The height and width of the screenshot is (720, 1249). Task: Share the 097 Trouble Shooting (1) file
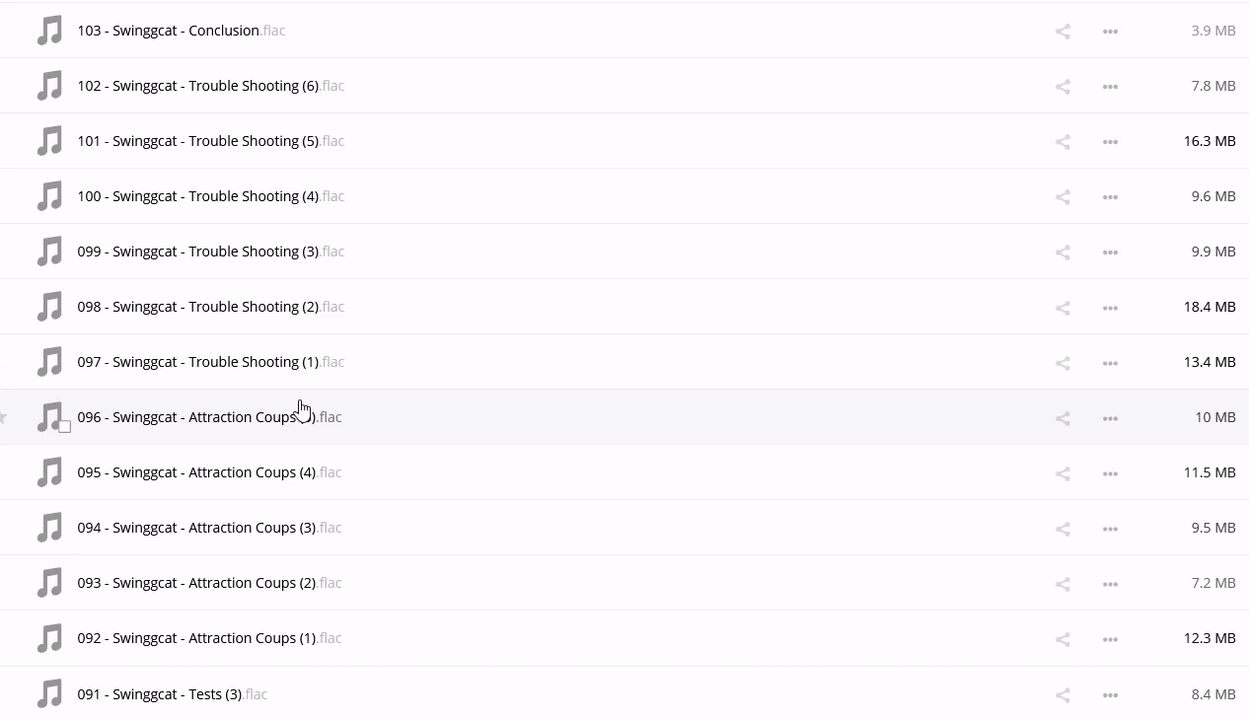[1062, 363]
